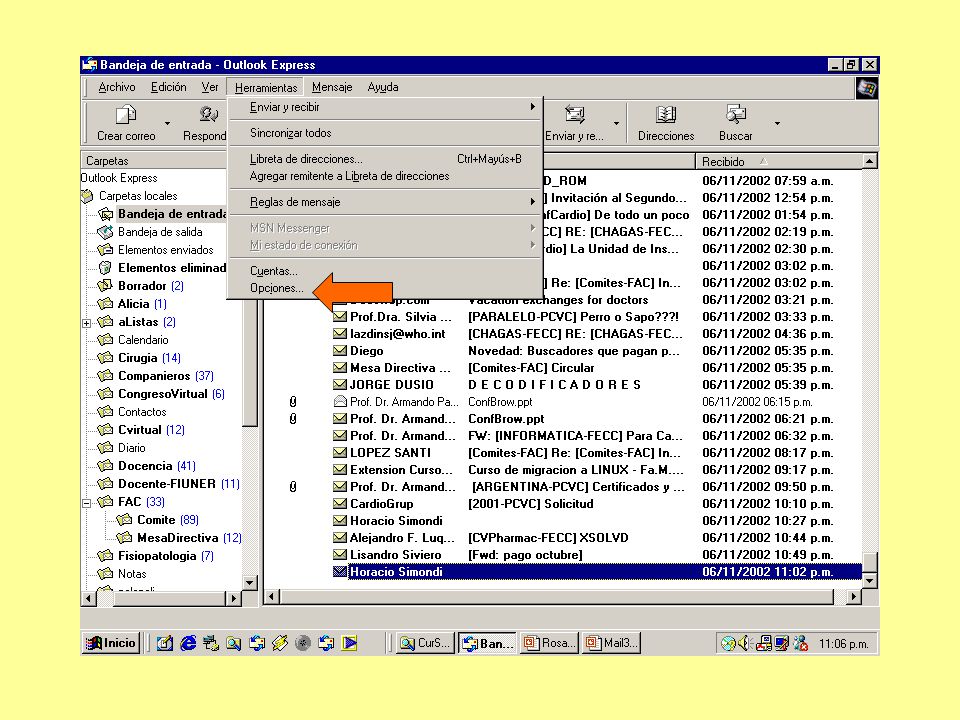Select message 'Curso de migracion a LINUX'
This screenshot has height=720, width=960.
563,470
